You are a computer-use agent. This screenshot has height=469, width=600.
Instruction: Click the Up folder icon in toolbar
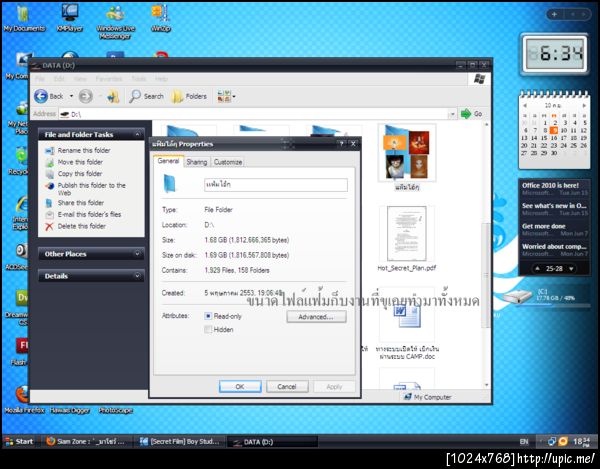113,96
